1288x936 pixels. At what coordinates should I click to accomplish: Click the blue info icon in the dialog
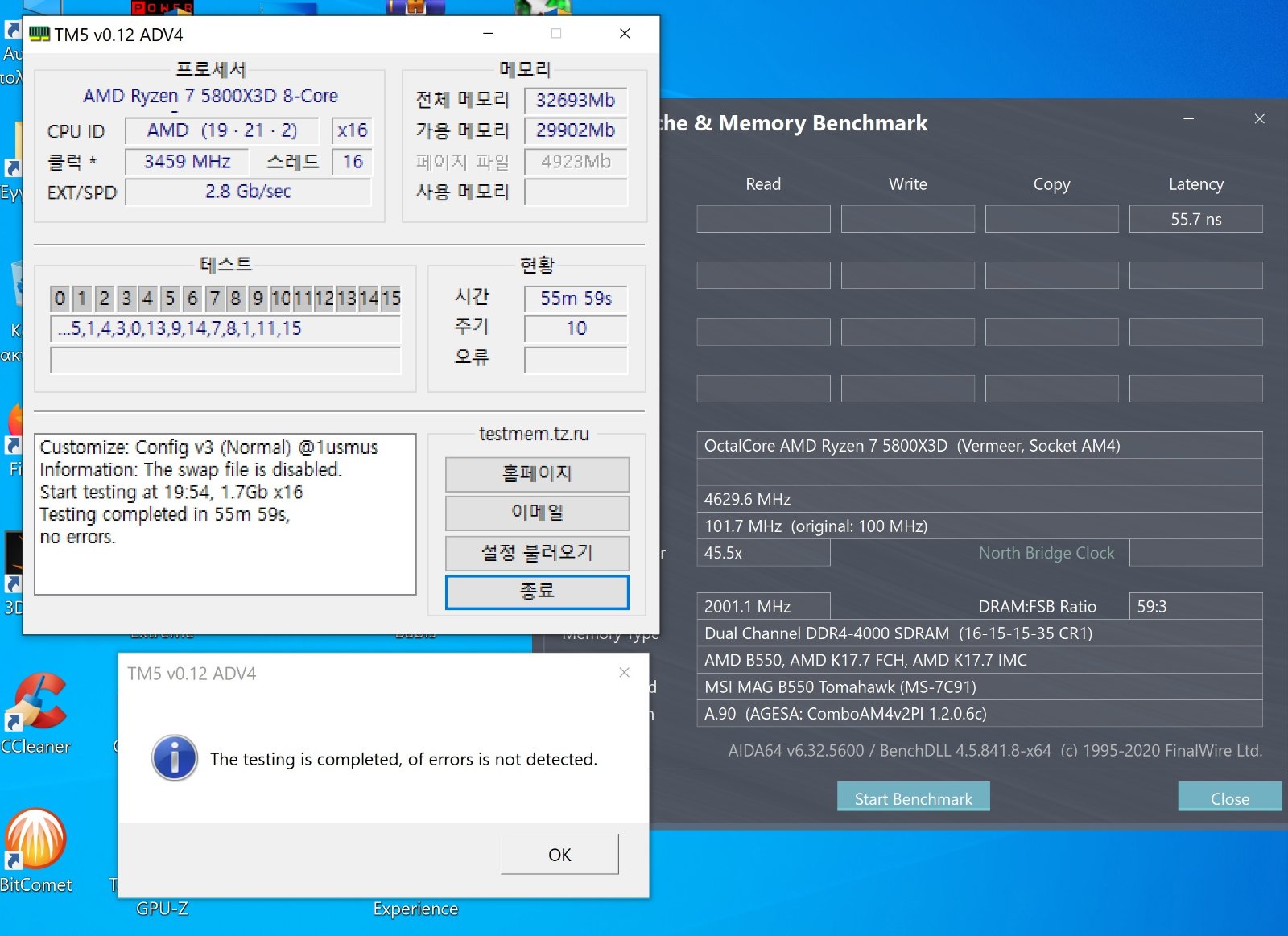coord(175,758)
